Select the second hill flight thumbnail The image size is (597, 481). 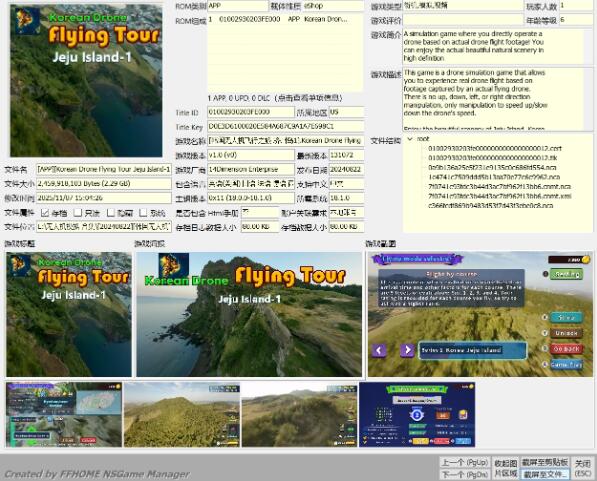[x=299, y=414]
